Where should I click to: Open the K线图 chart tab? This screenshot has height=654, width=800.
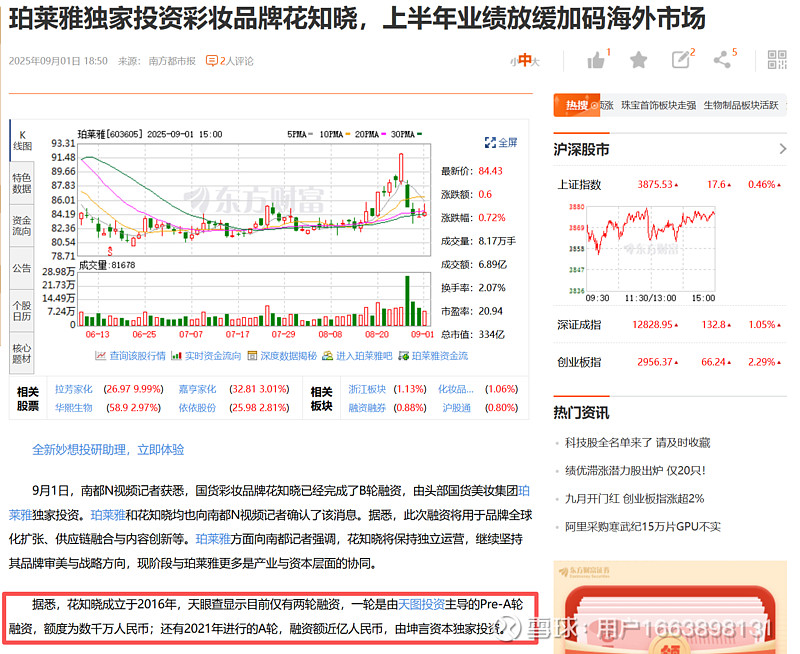pos(22,140)
